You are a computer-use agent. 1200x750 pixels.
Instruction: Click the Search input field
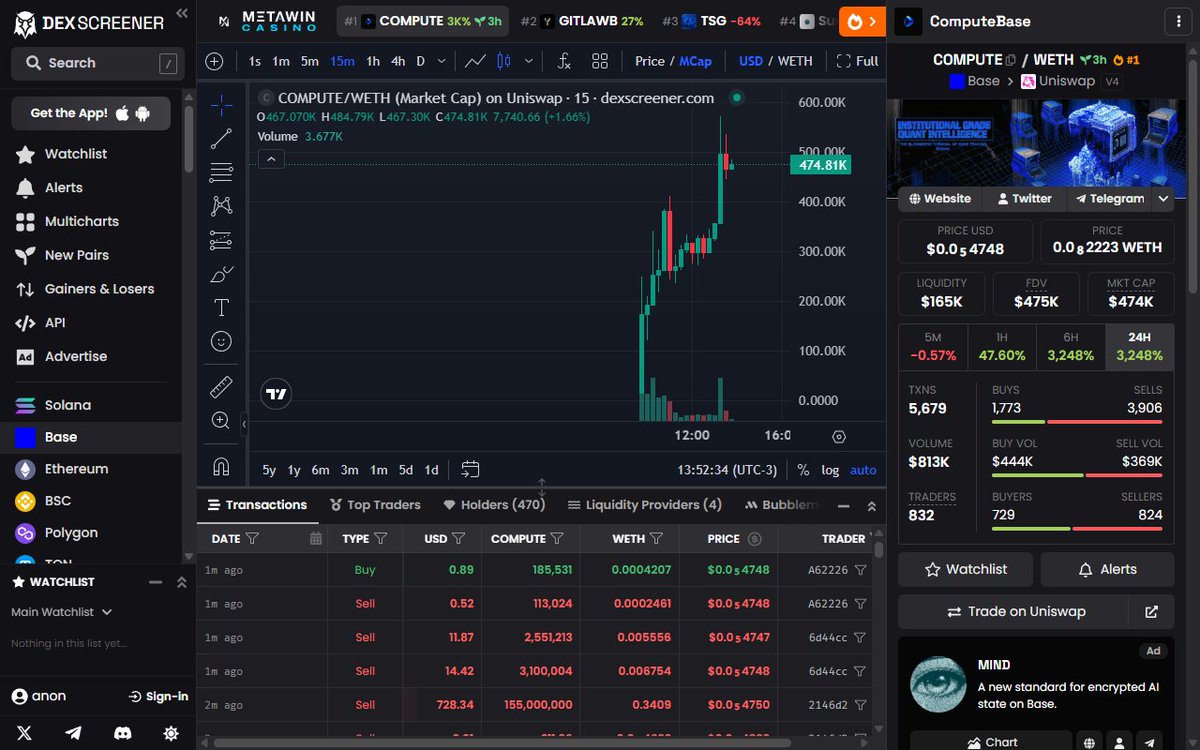point(98,63)
